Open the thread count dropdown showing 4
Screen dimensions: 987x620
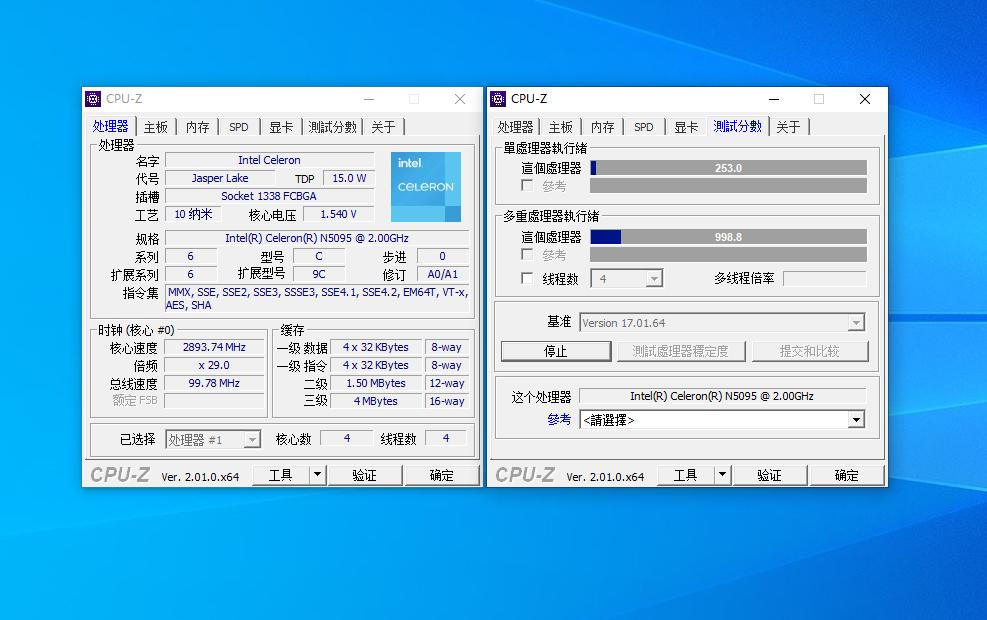click(627, 278)
